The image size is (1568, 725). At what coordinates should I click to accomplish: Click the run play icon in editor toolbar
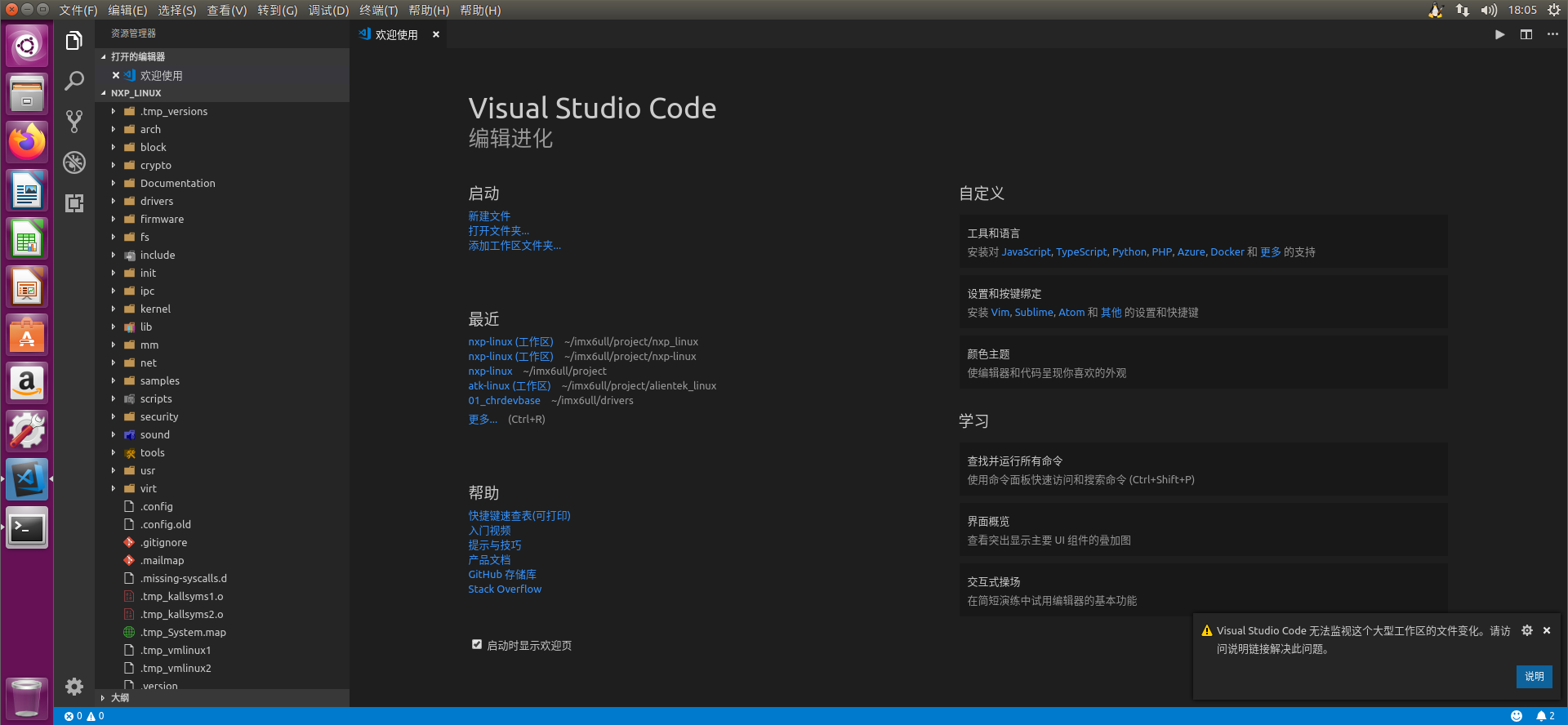point(1499,34)
